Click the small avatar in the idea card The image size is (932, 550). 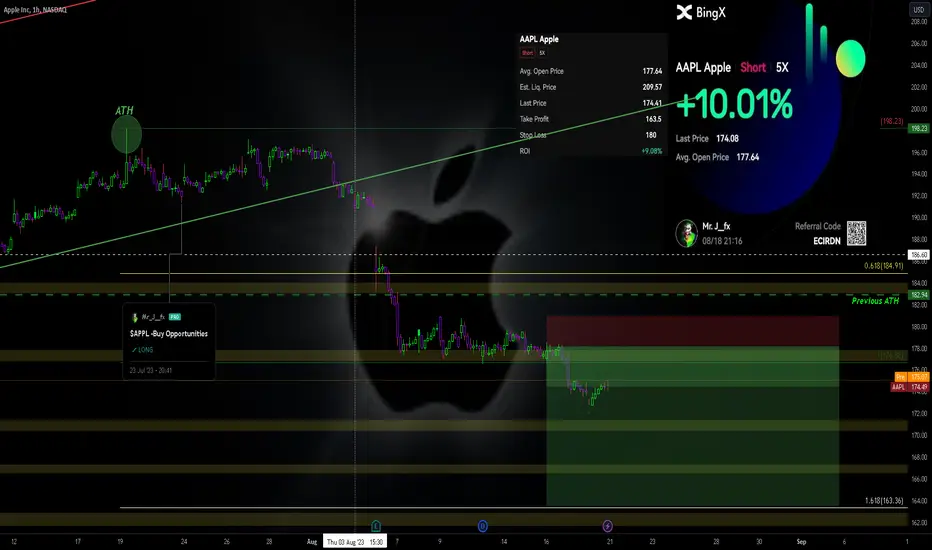134,317
